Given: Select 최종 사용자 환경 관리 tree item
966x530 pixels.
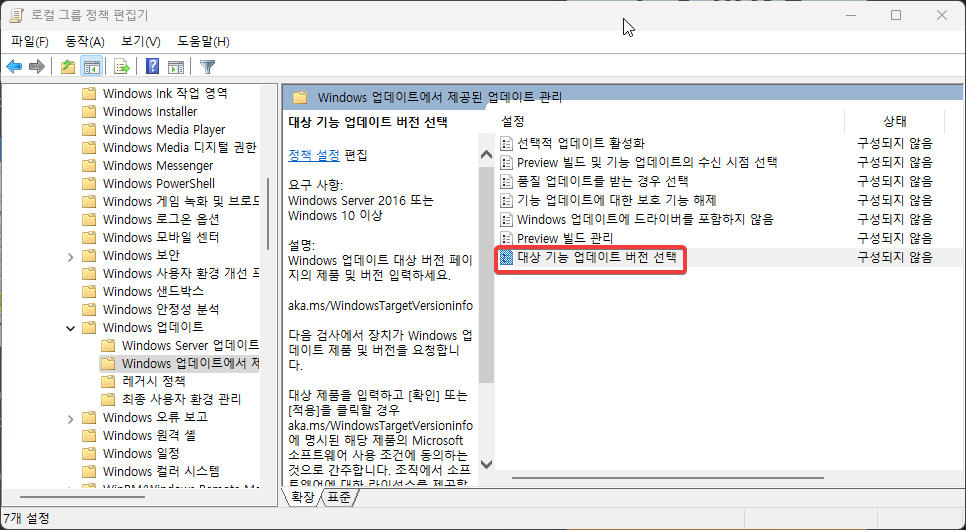Looking at the screenshot, I should tap(182, 399).
